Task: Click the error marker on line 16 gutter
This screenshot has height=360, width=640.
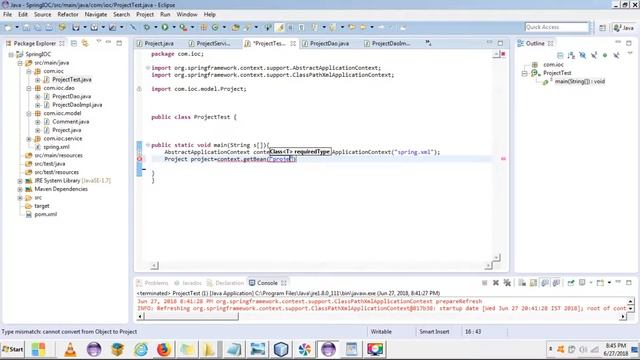Action: point(140,159)
